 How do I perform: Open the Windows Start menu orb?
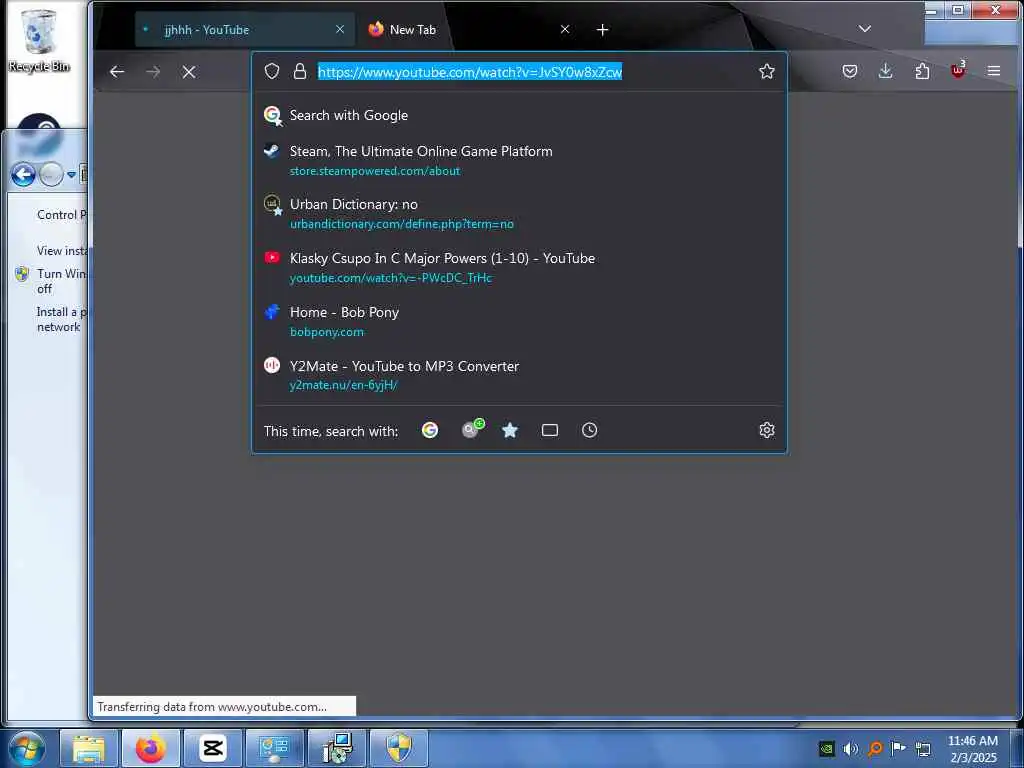click(27, 748)
